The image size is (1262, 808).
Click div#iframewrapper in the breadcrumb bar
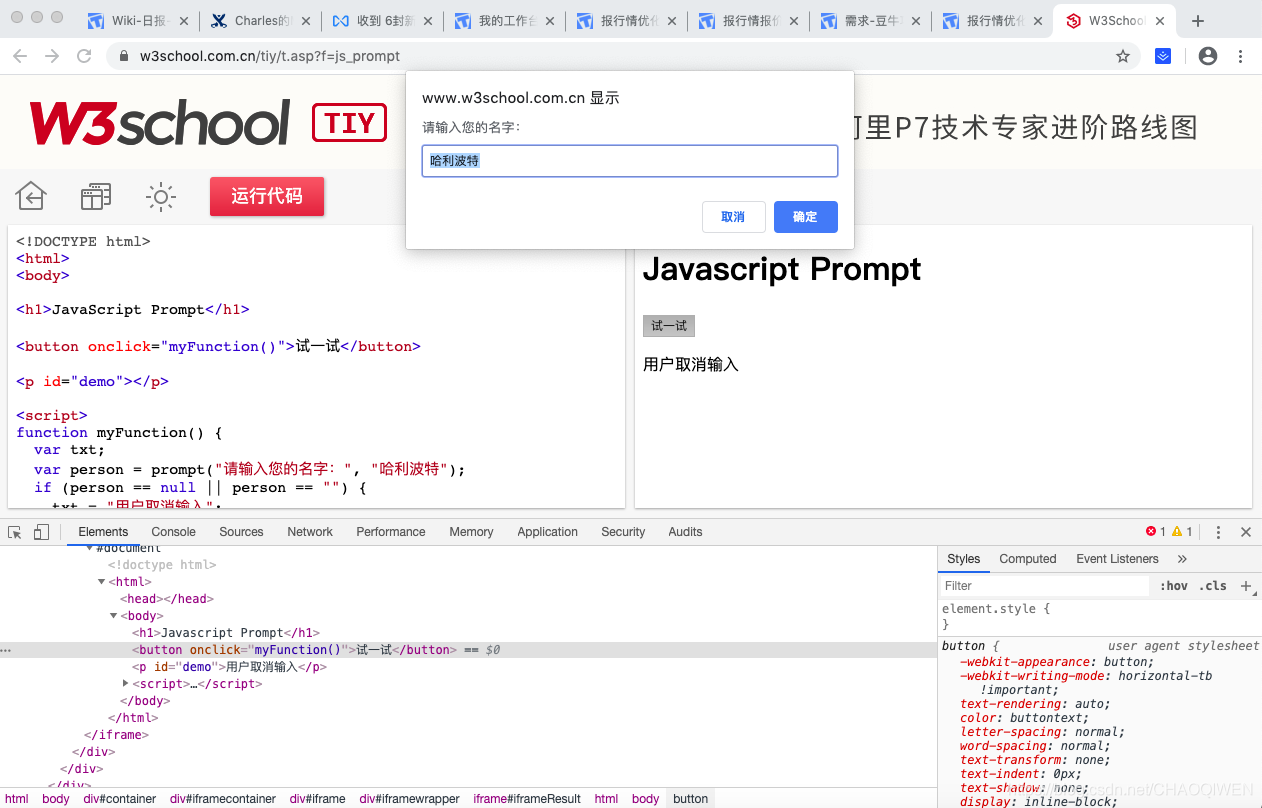click(x=410, y=799)
